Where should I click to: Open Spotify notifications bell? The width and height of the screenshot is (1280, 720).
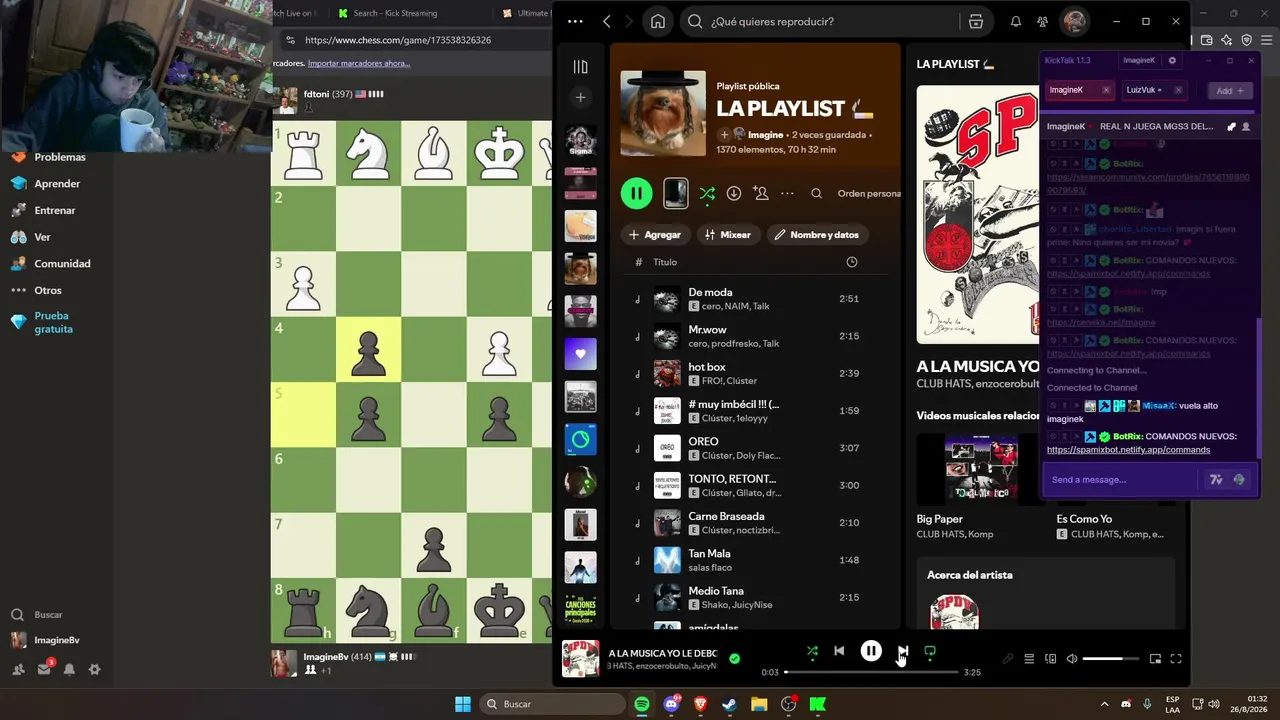coord(1016,21)
